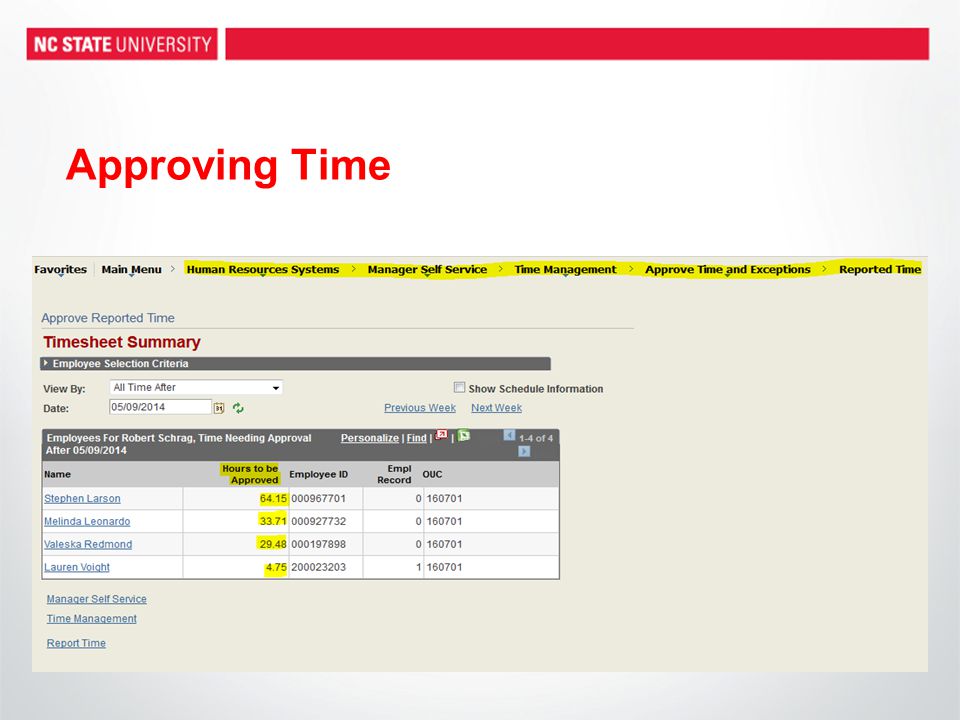Image resolution: width=960 pixels, height=720 pixels.
Task: Select Approve Time and Exceptions in the breadcrumb
Action: pos(727,269)
